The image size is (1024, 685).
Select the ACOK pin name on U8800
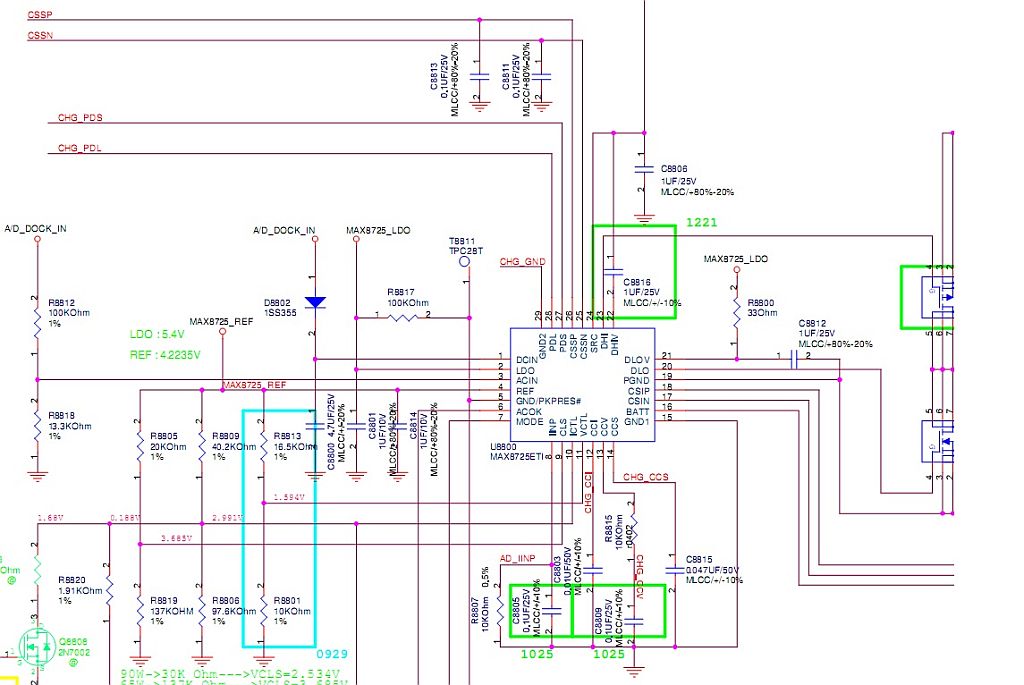pyautogui.click(x=528, y=411)
